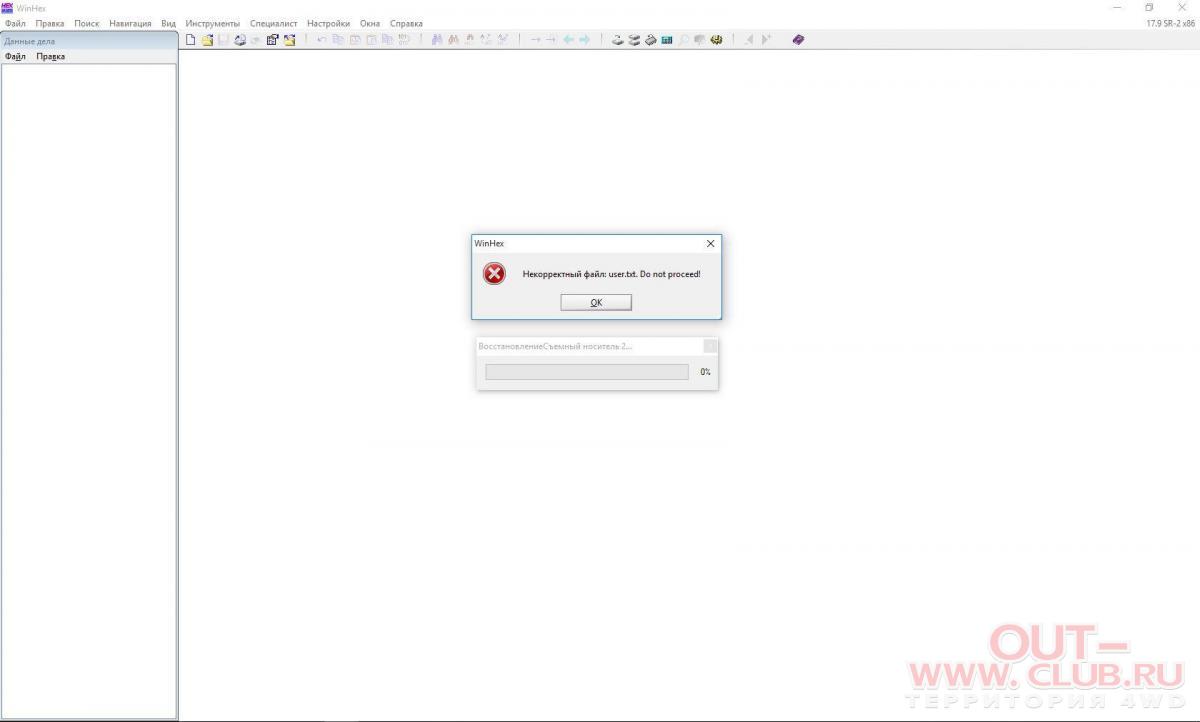
Task: Open the Поиск menu
Action: [87, 23]
